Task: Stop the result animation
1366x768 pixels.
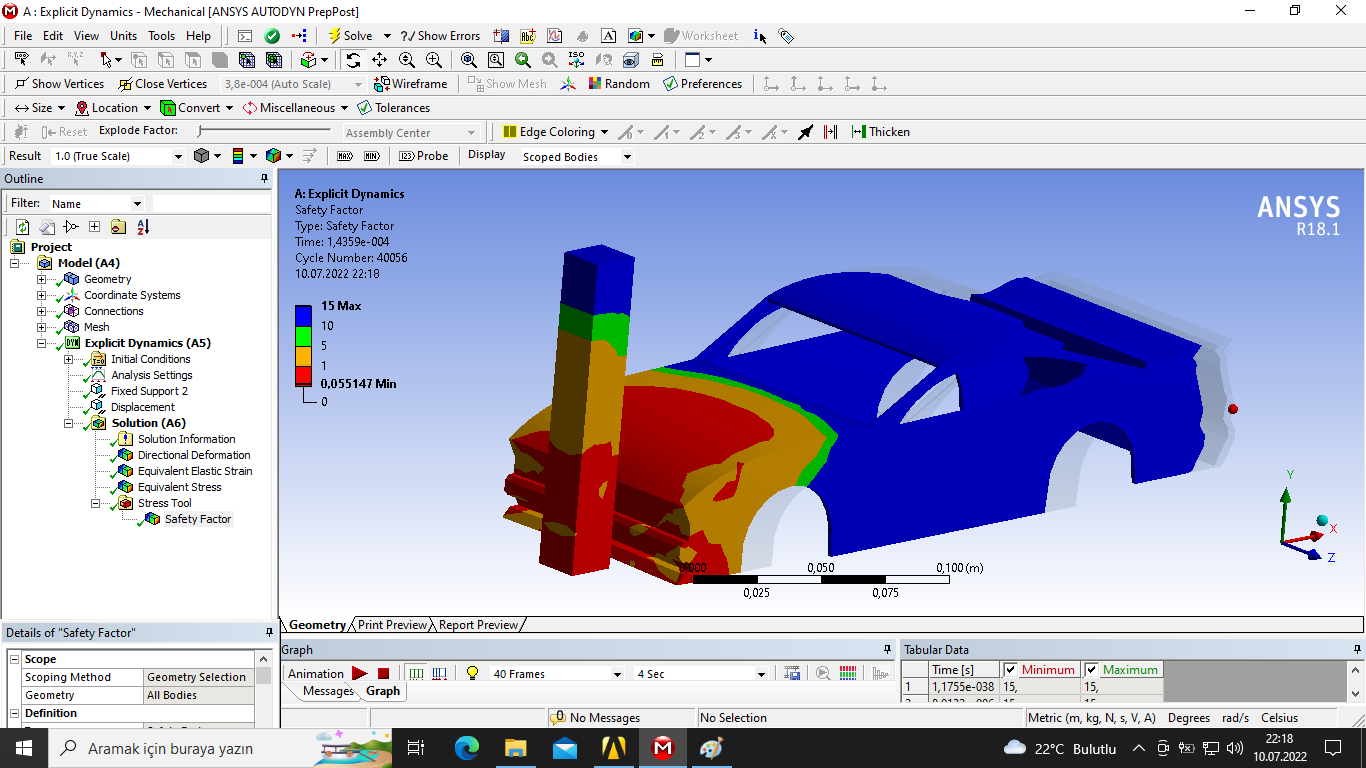Action: [x=383, y=674]
